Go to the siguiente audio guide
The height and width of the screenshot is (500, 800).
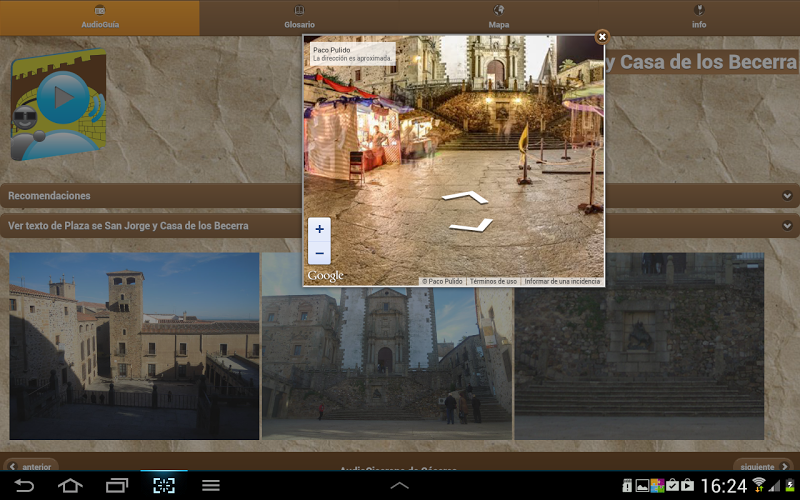click(763, 466)
